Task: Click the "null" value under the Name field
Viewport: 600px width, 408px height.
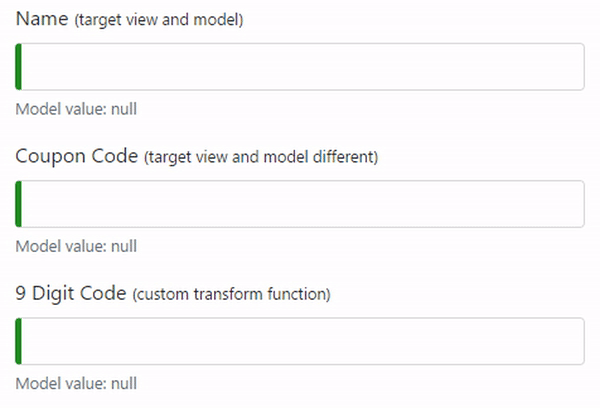Action: pyautogui.click(x=123, y=109)
